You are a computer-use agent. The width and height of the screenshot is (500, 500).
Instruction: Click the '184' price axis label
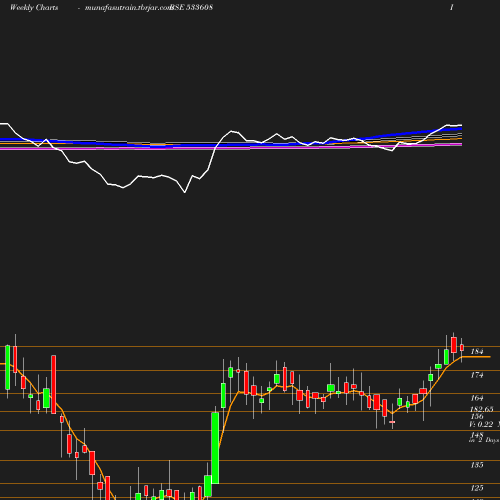(x=477, y=352)
